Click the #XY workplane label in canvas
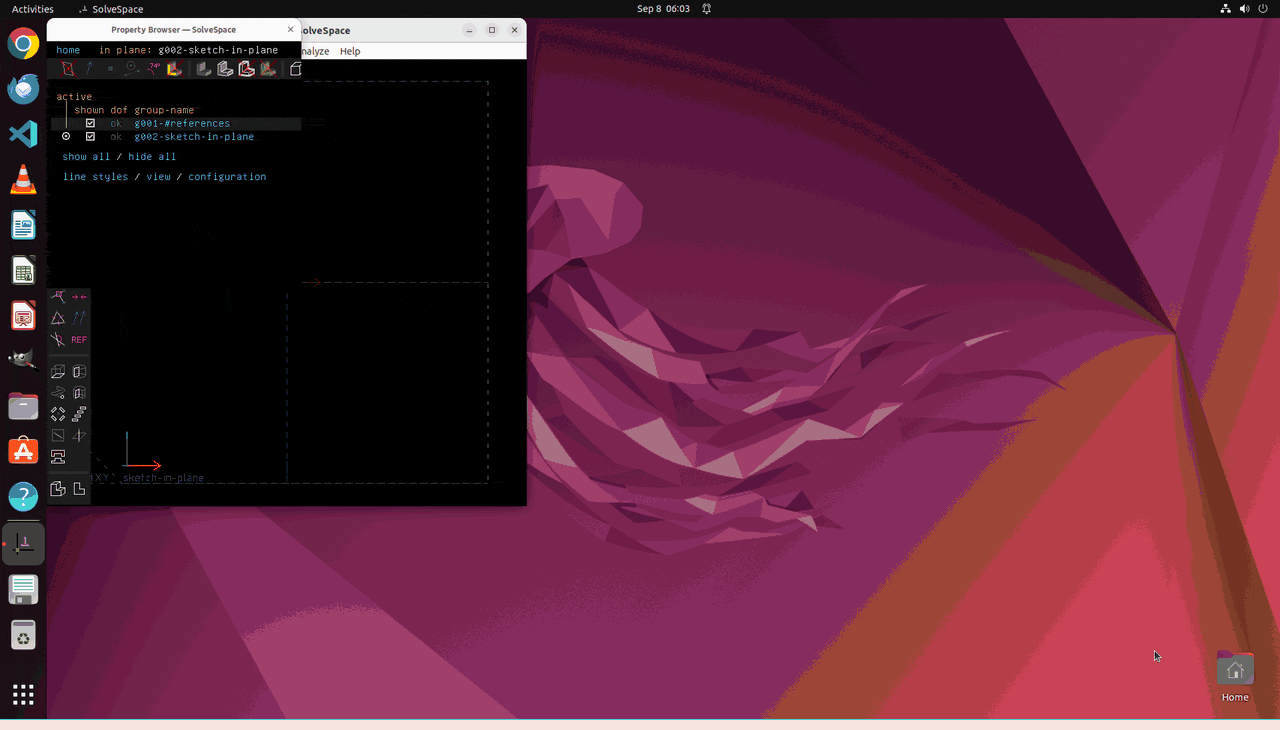1280x730 pixels. [101, 478]
